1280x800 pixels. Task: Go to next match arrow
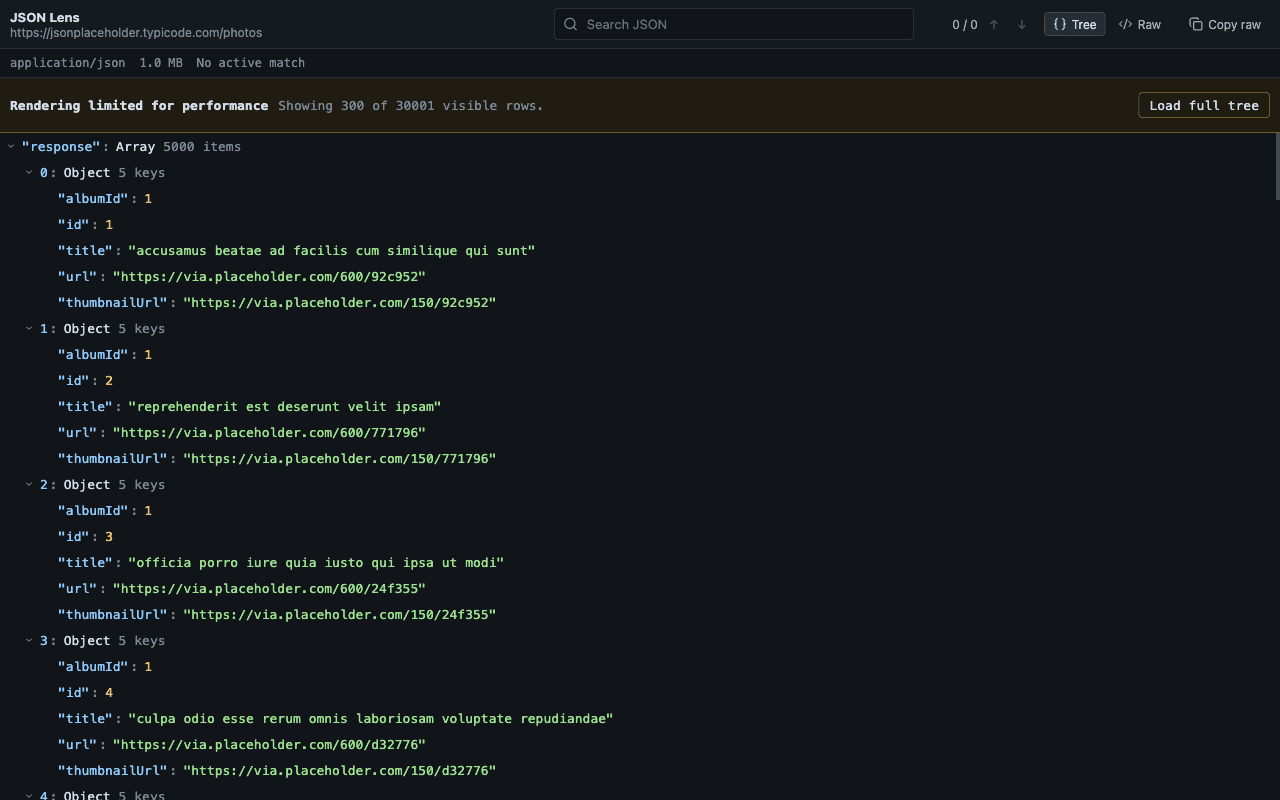(1022, 24)
